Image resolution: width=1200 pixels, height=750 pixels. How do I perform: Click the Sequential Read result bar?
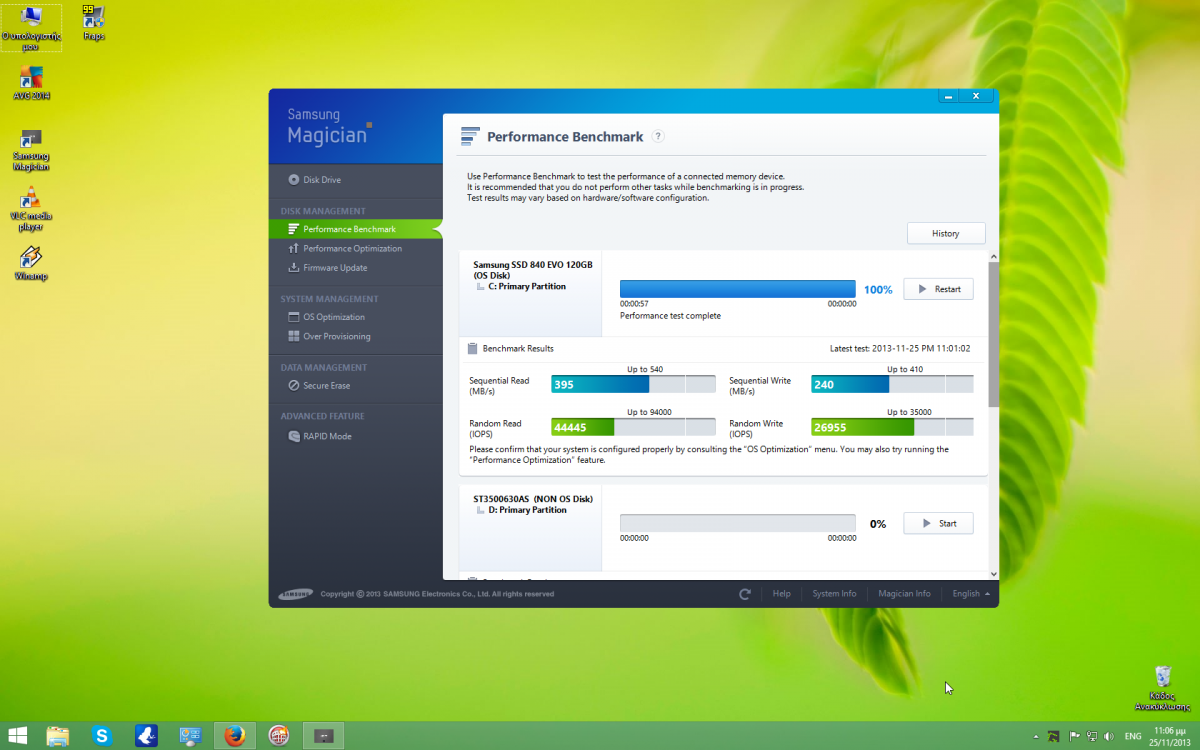(633, 385)
